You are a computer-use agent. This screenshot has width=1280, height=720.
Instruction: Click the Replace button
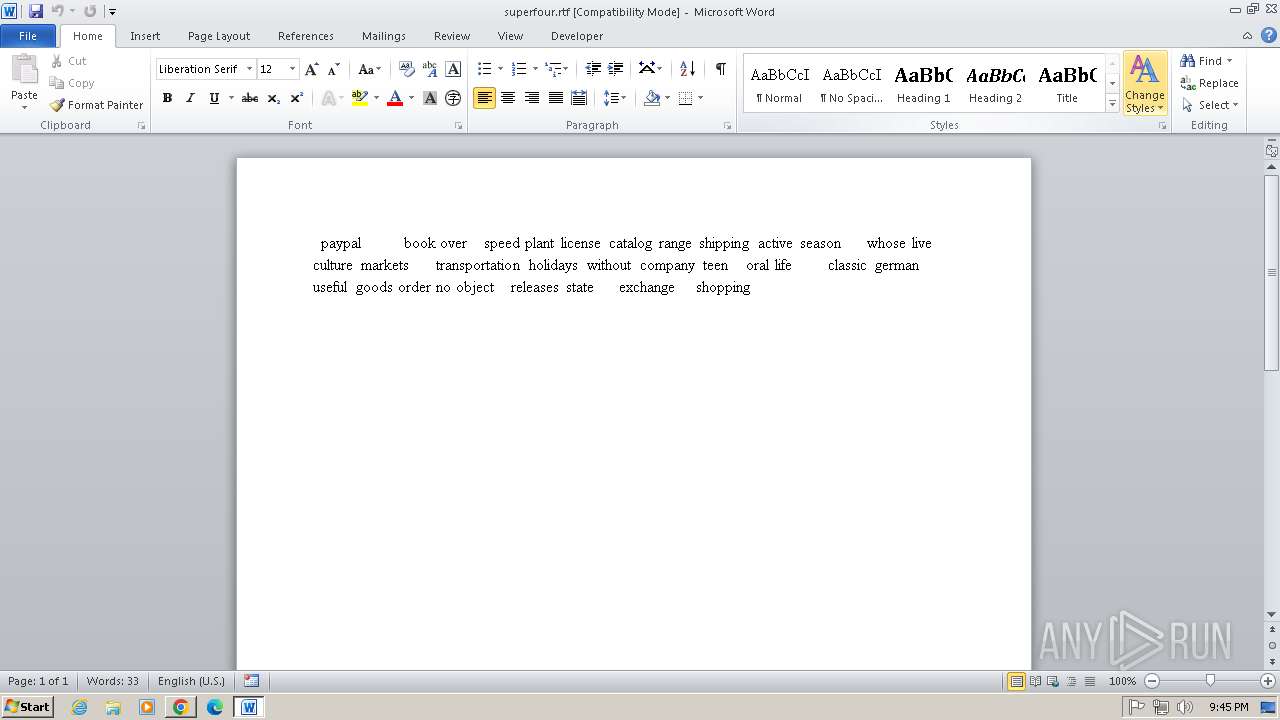click(x=1209, y=83)
